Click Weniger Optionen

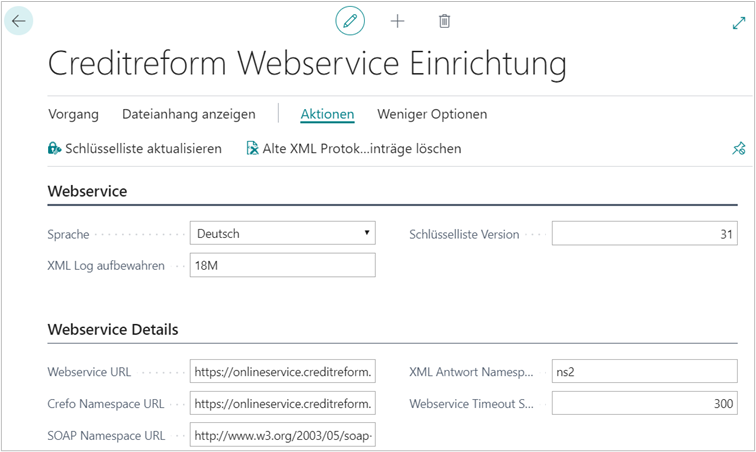[x=432, y=114]
